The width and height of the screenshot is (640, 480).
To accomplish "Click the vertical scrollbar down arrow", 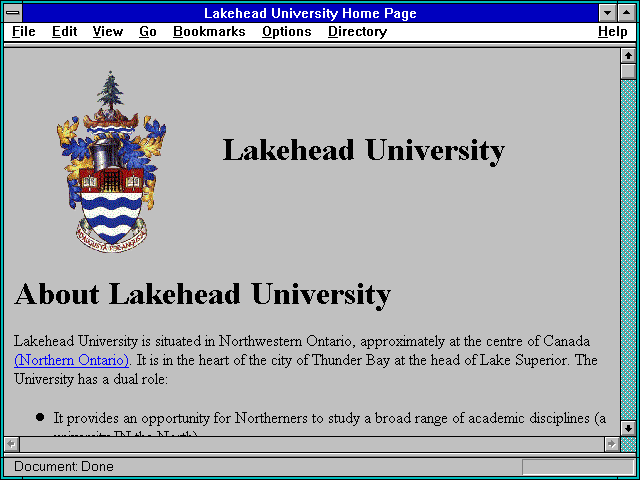I will point(628,428).
